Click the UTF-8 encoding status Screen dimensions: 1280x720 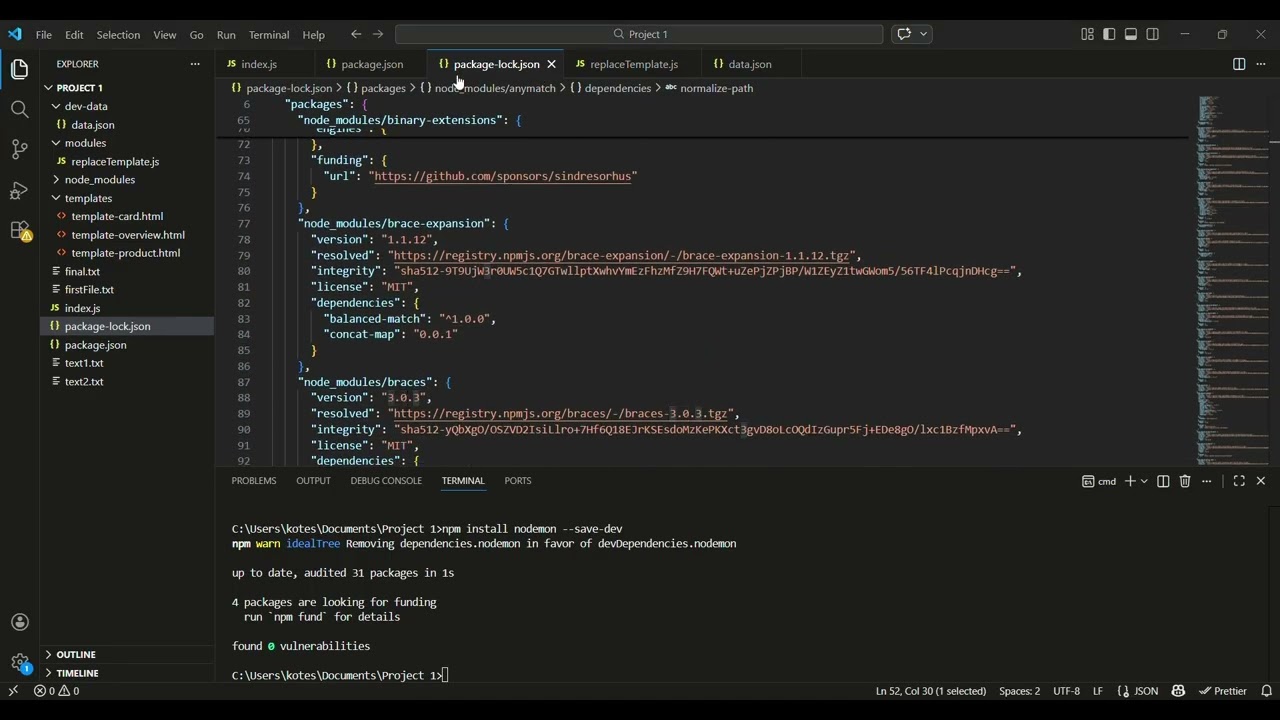(1066, 691)
